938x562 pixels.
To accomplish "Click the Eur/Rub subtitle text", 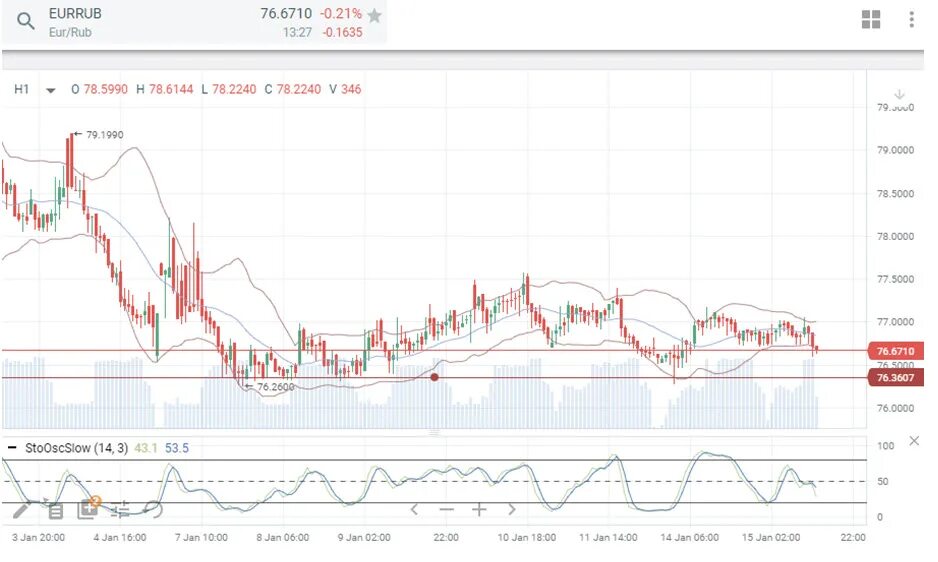I will (70, 32).
